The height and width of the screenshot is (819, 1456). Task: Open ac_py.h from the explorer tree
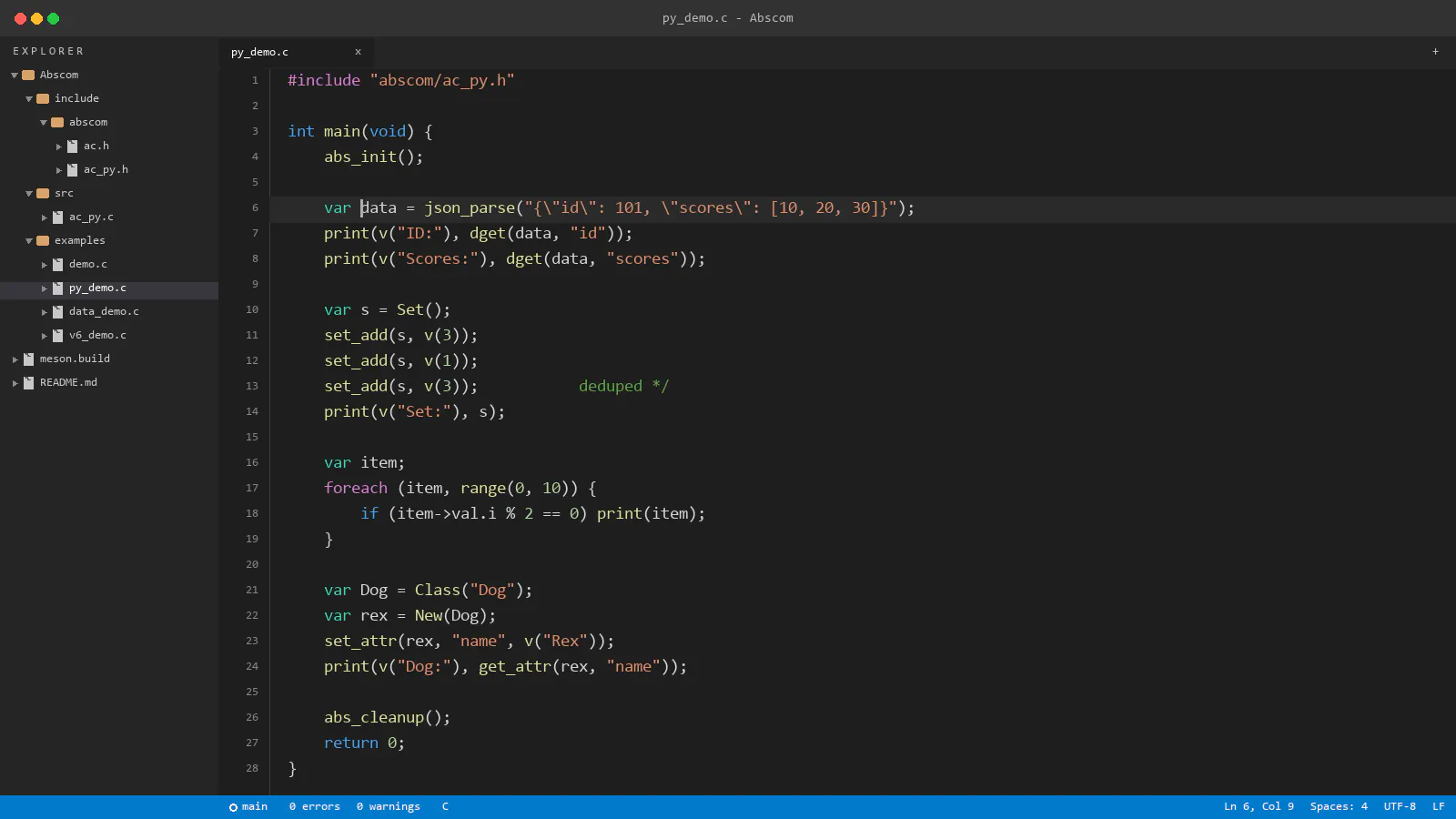[106, 169]
